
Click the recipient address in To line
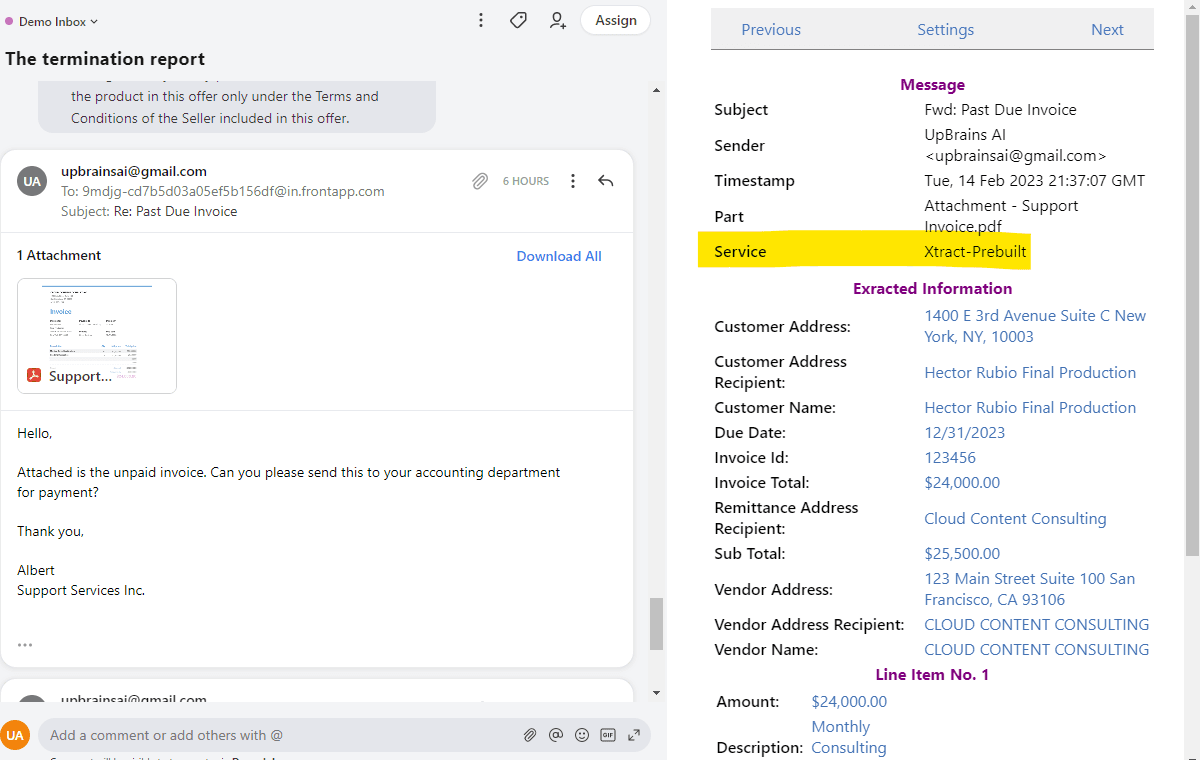pyautogui.click(x=233, y=191)
